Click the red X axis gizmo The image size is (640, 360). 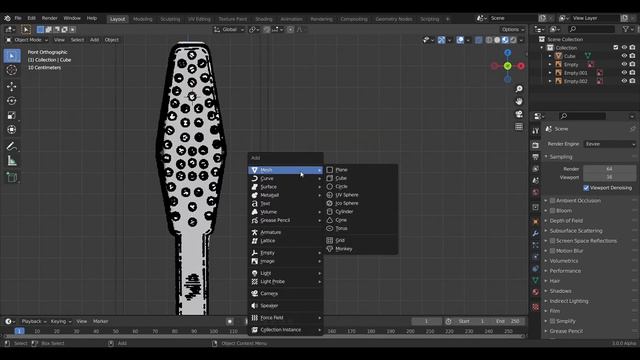(521, 66)
